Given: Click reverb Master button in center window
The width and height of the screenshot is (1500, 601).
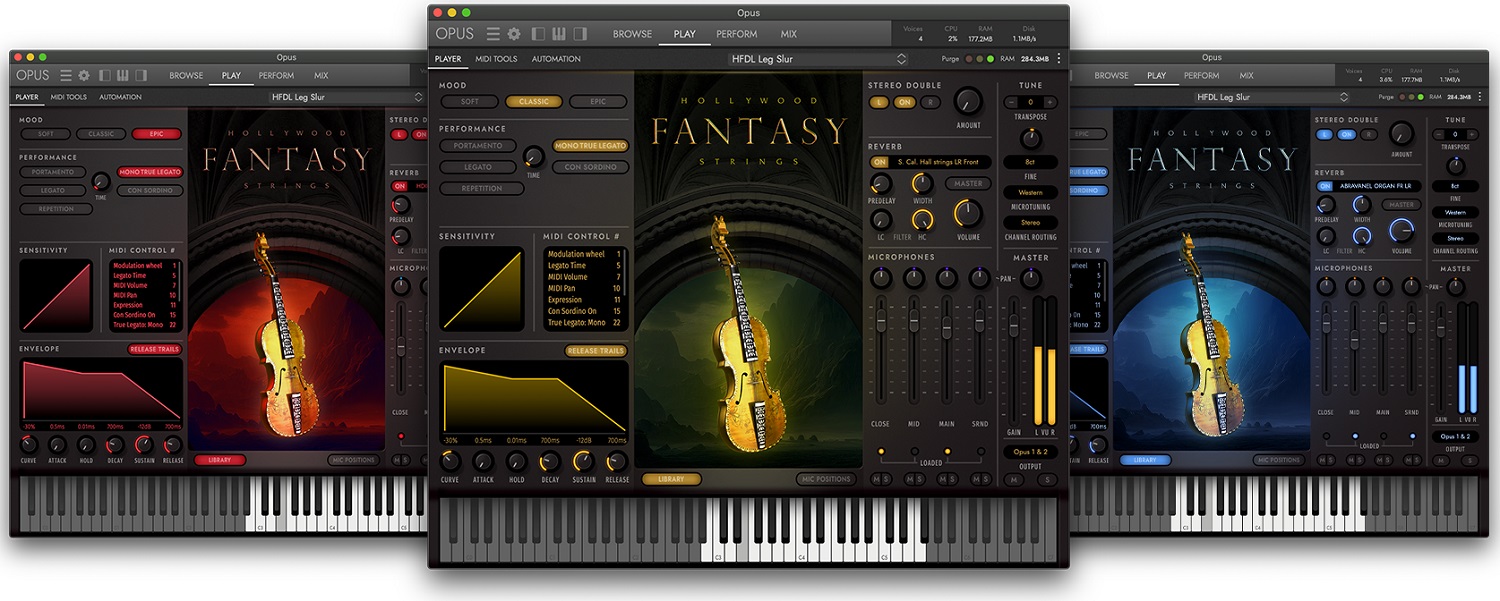Looking at the screenshot, I should [968, 184].
